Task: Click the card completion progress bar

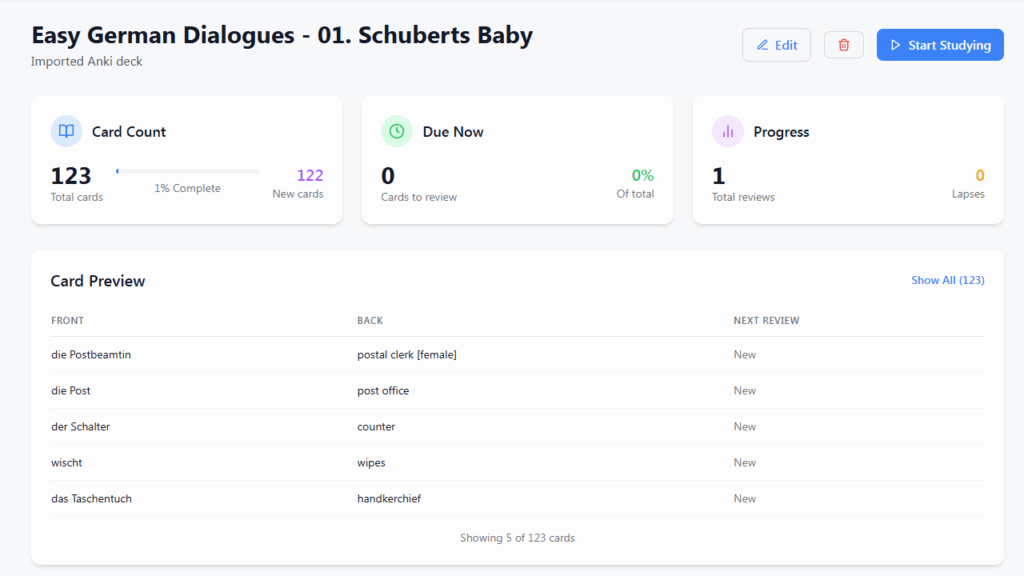Action: click(x=187, y=171)
